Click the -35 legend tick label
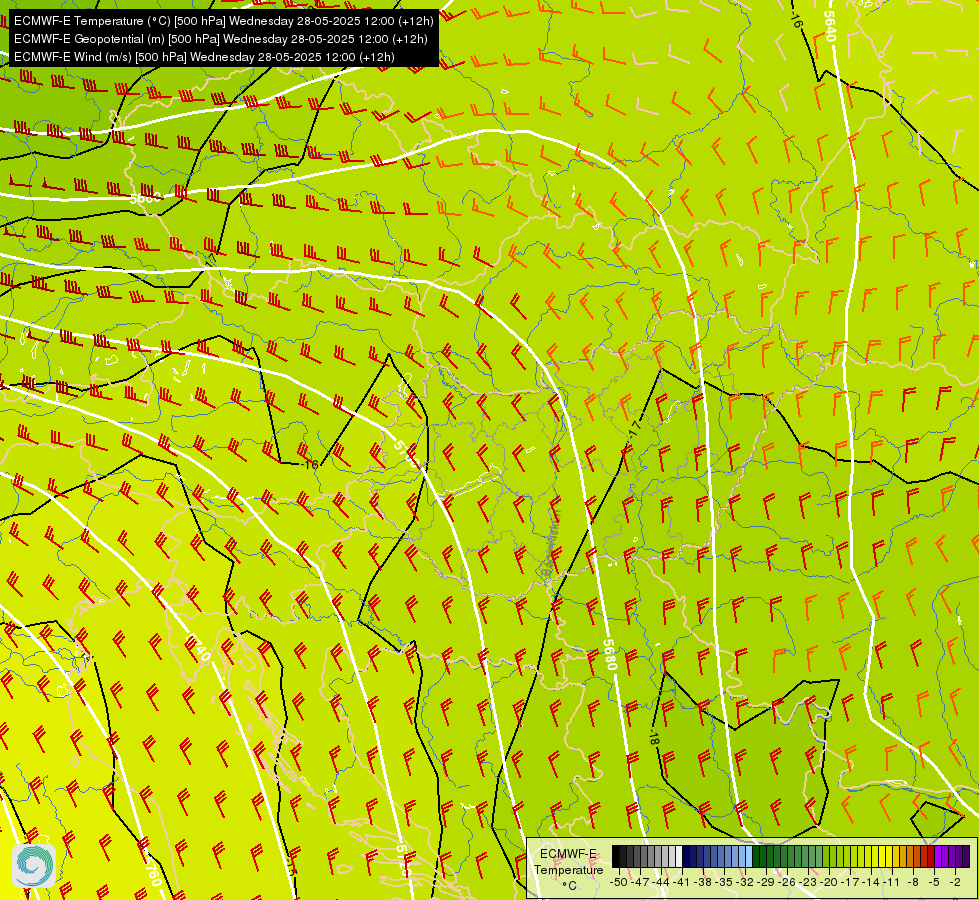Viewport: 979px width, 900px height. click(724, 882)
